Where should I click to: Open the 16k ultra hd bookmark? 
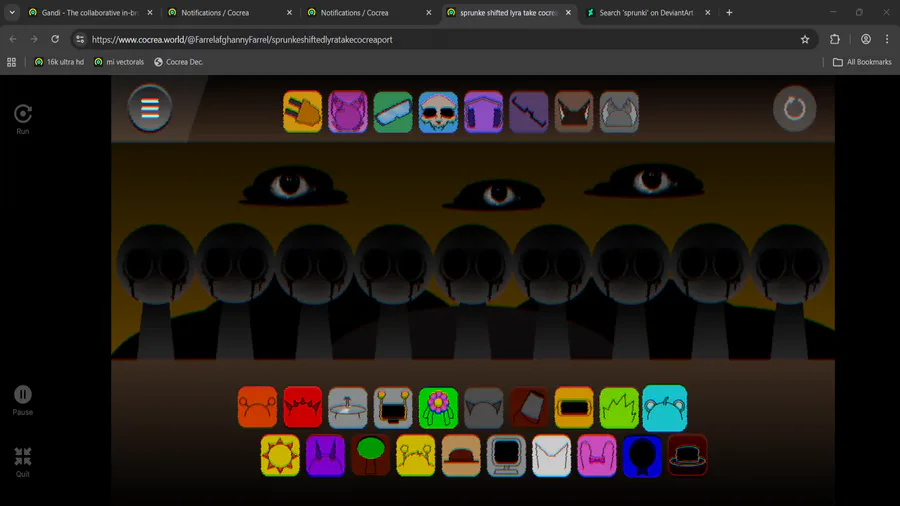[x=59, y=62]
